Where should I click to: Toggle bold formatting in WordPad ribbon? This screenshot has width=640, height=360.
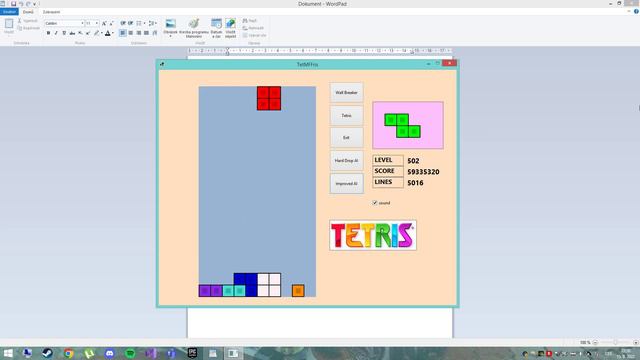click(x=48, y=33)
